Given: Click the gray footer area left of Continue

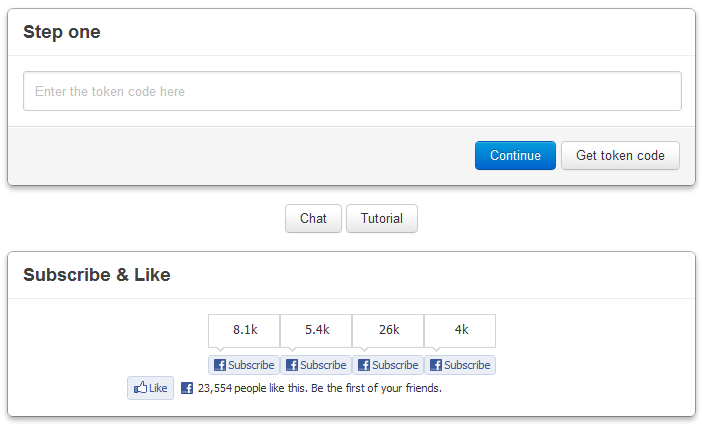Looking at the screenshot, I should click(x=240, y=156).
